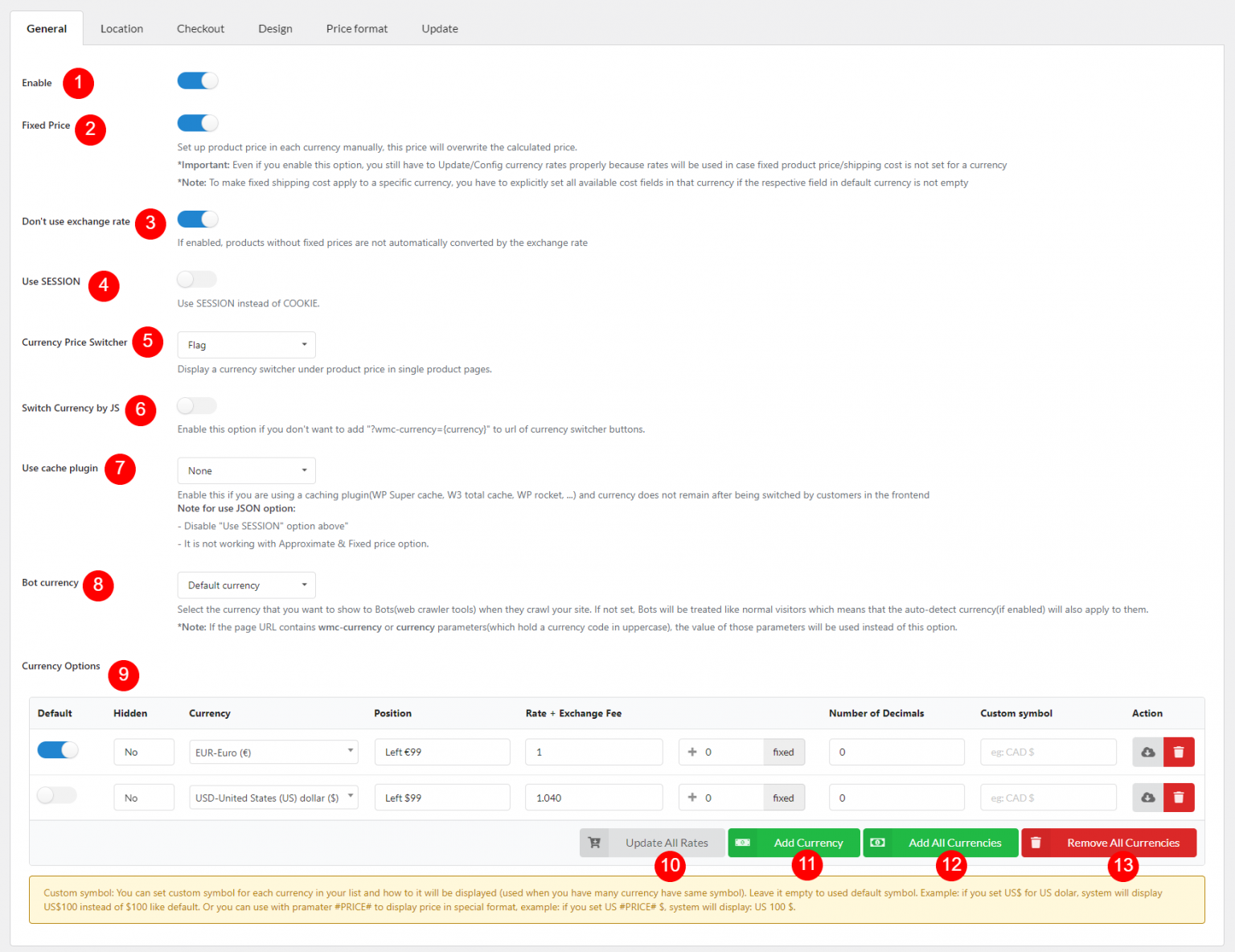1235x952 pixels.
Task: Enable Switch Currency by JS toggle
Action: point(198,406)
